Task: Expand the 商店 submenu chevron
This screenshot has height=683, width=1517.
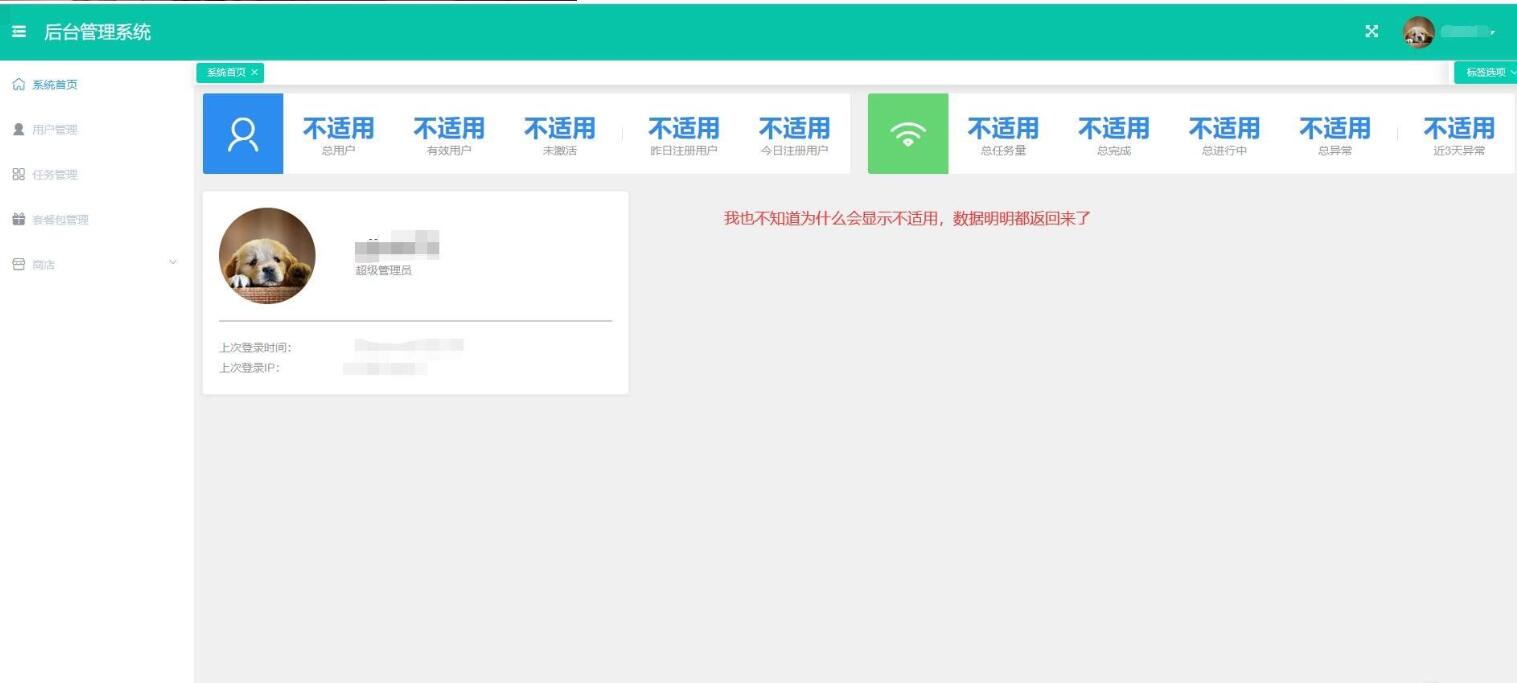Action: tap(173, 263)
